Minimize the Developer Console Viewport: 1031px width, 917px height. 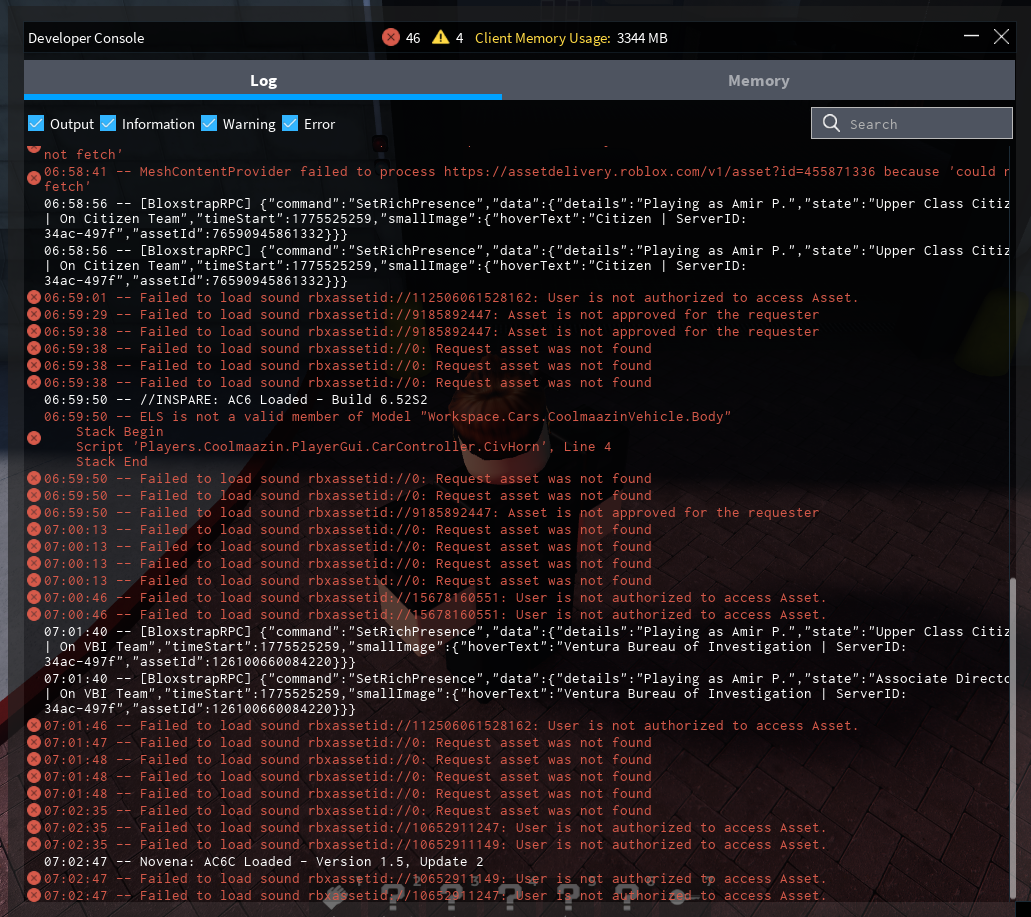pos(971,37)
